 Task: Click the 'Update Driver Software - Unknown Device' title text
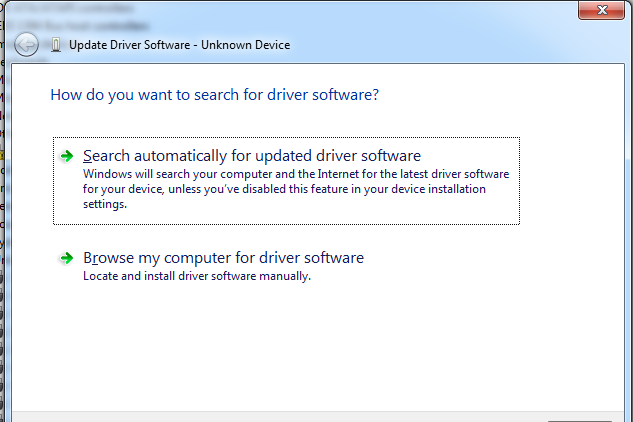click(179, 45)
